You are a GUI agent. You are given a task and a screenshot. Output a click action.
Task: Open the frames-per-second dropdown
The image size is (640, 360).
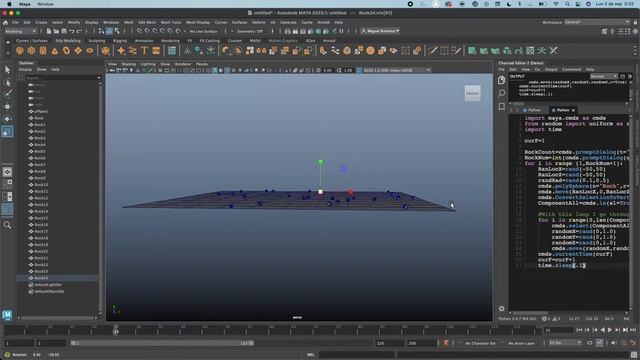click(x=565, y=343)
